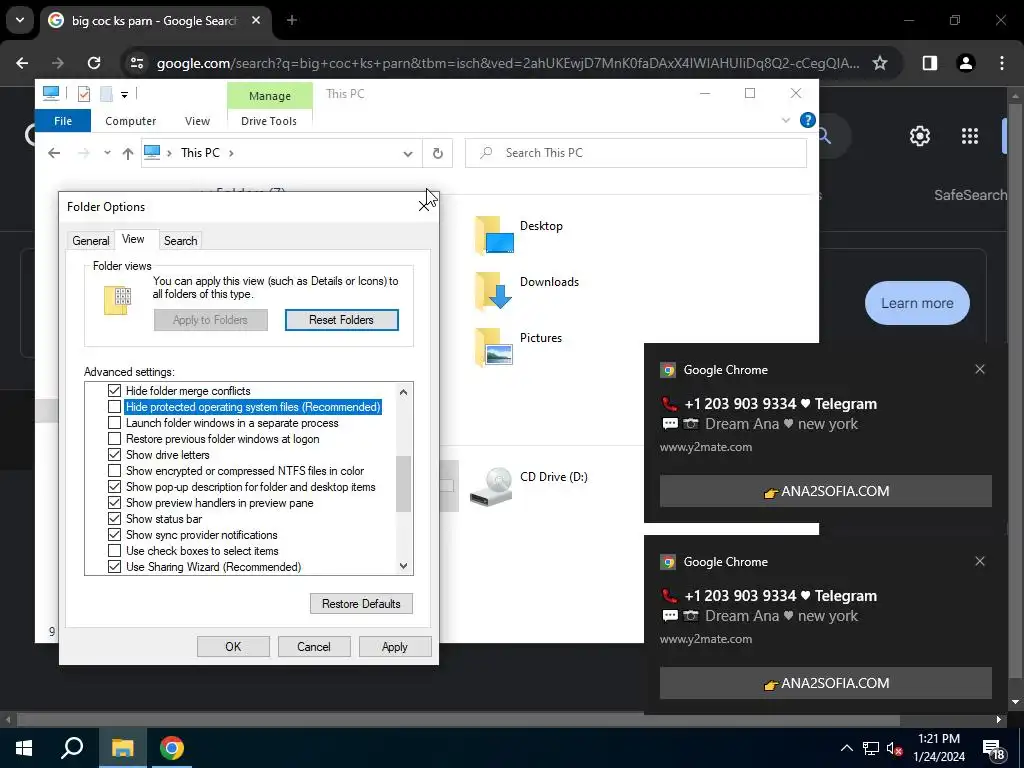Open Windows Start menu

pyautogui.click(x=24, y=748)
